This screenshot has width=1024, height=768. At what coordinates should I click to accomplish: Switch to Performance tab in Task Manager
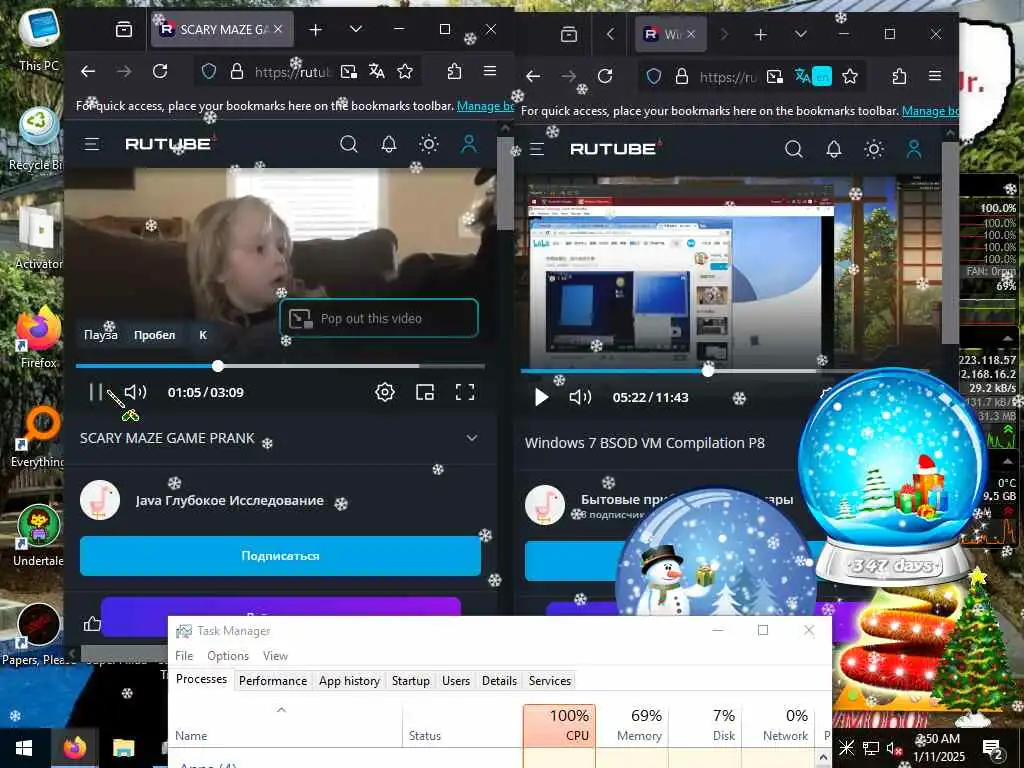273,680
